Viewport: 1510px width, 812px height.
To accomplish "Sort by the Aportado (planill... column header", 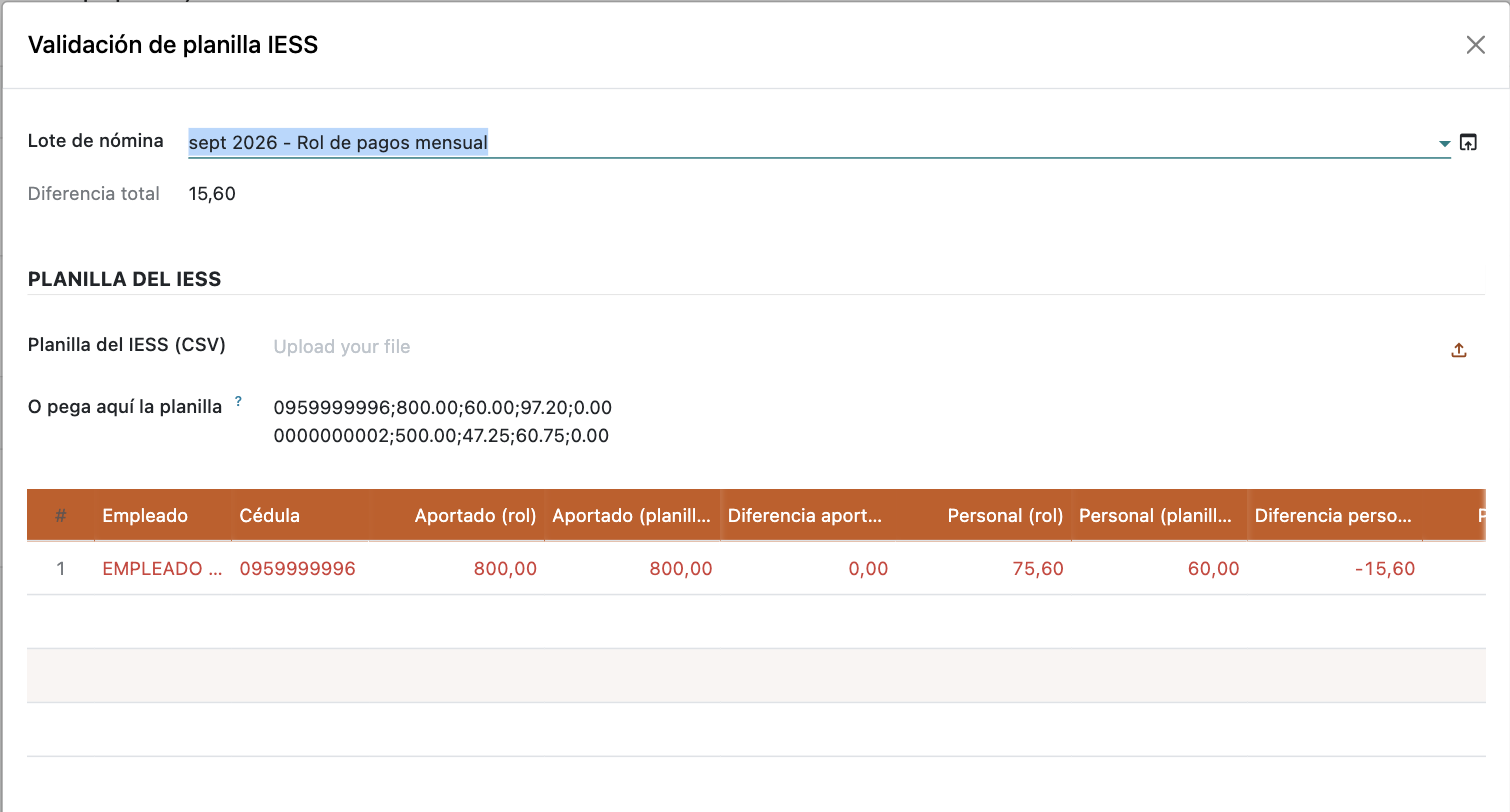I will coord(633,516).
